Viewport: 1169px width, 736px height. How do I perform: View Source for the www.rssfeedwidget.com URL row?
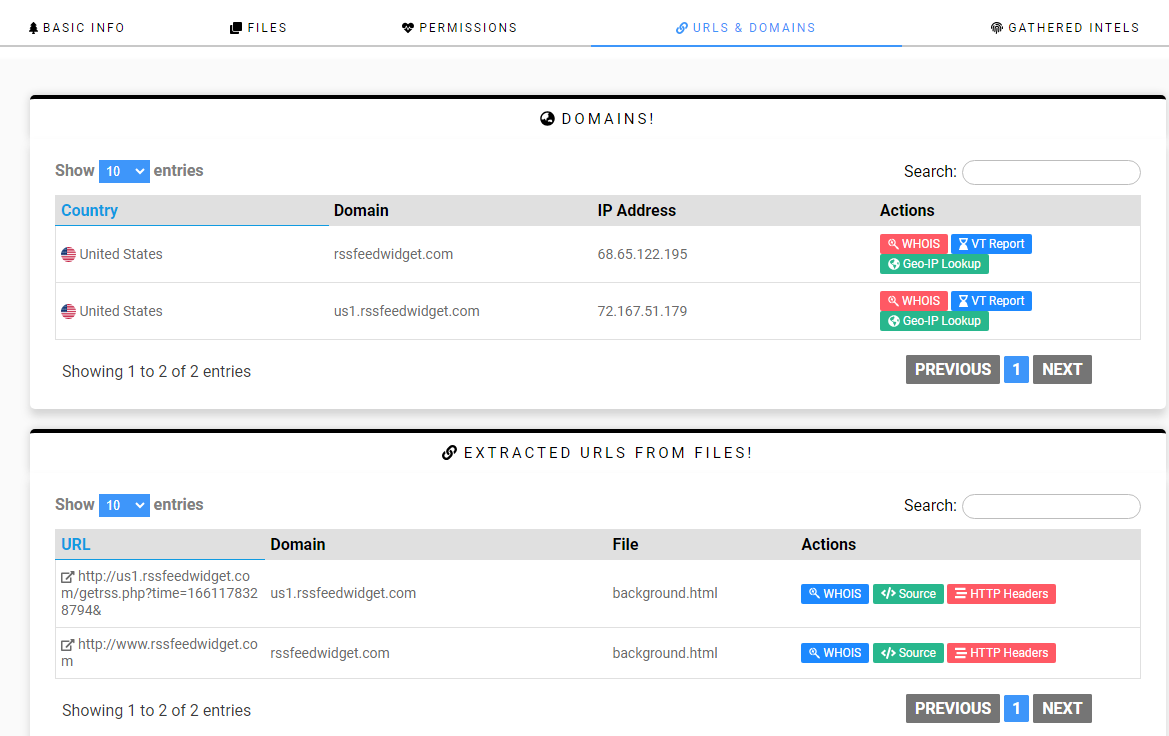point(908,652)
